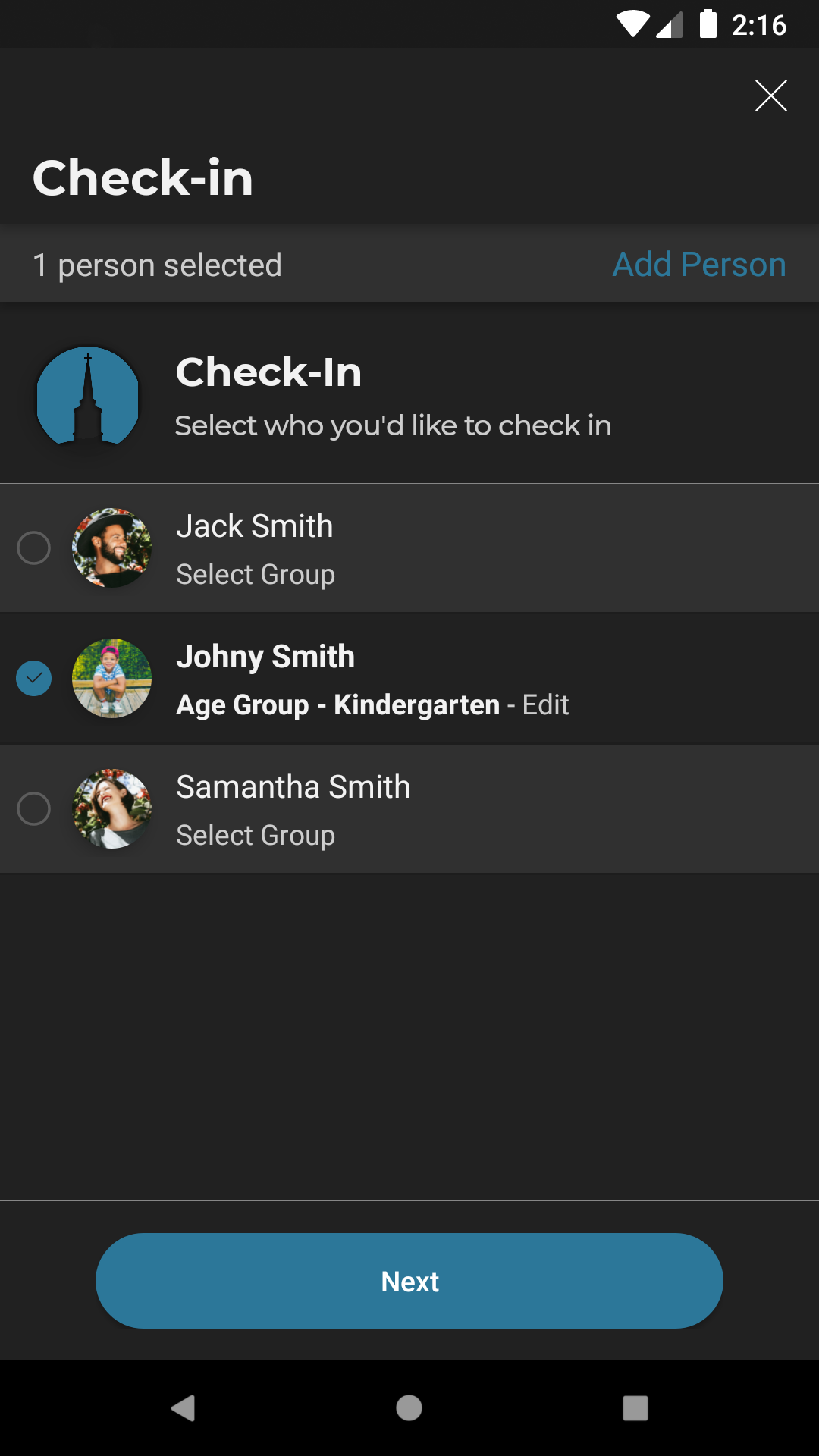Image resolution: width=819 pixels, height=1456 pixels.
Task: Tap the church steeple logo icon
Action: click(88, 396)
